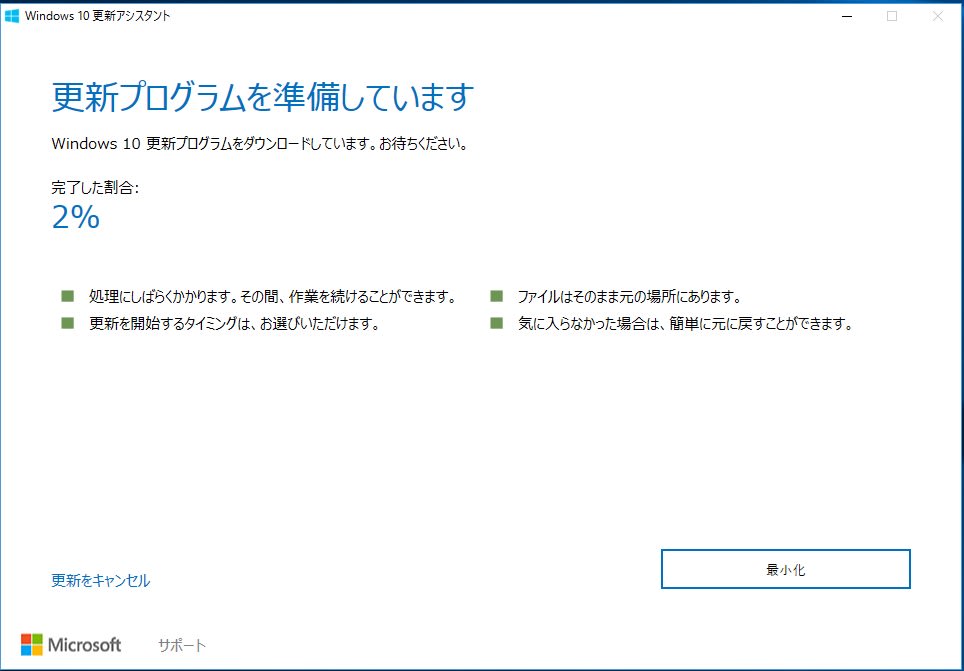The height and width of the screenshot is (671, 964).
Task: Click the Windows logo icon in title bar
Action: tap(12, 16)
